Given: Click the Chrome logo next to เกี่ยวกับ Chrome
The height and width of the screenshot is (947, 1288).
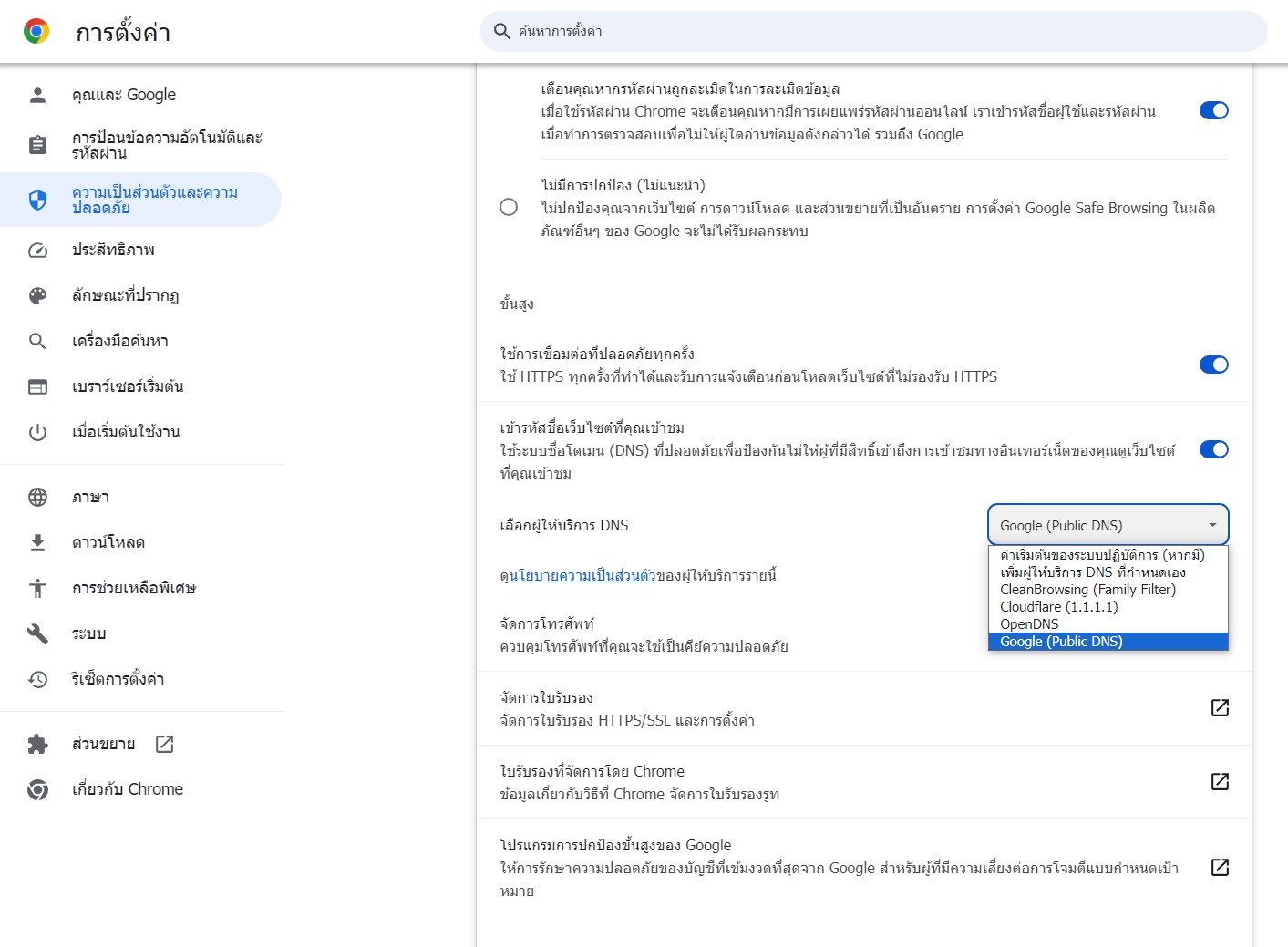Looking at the screenshot, I should tap(36, 789).
